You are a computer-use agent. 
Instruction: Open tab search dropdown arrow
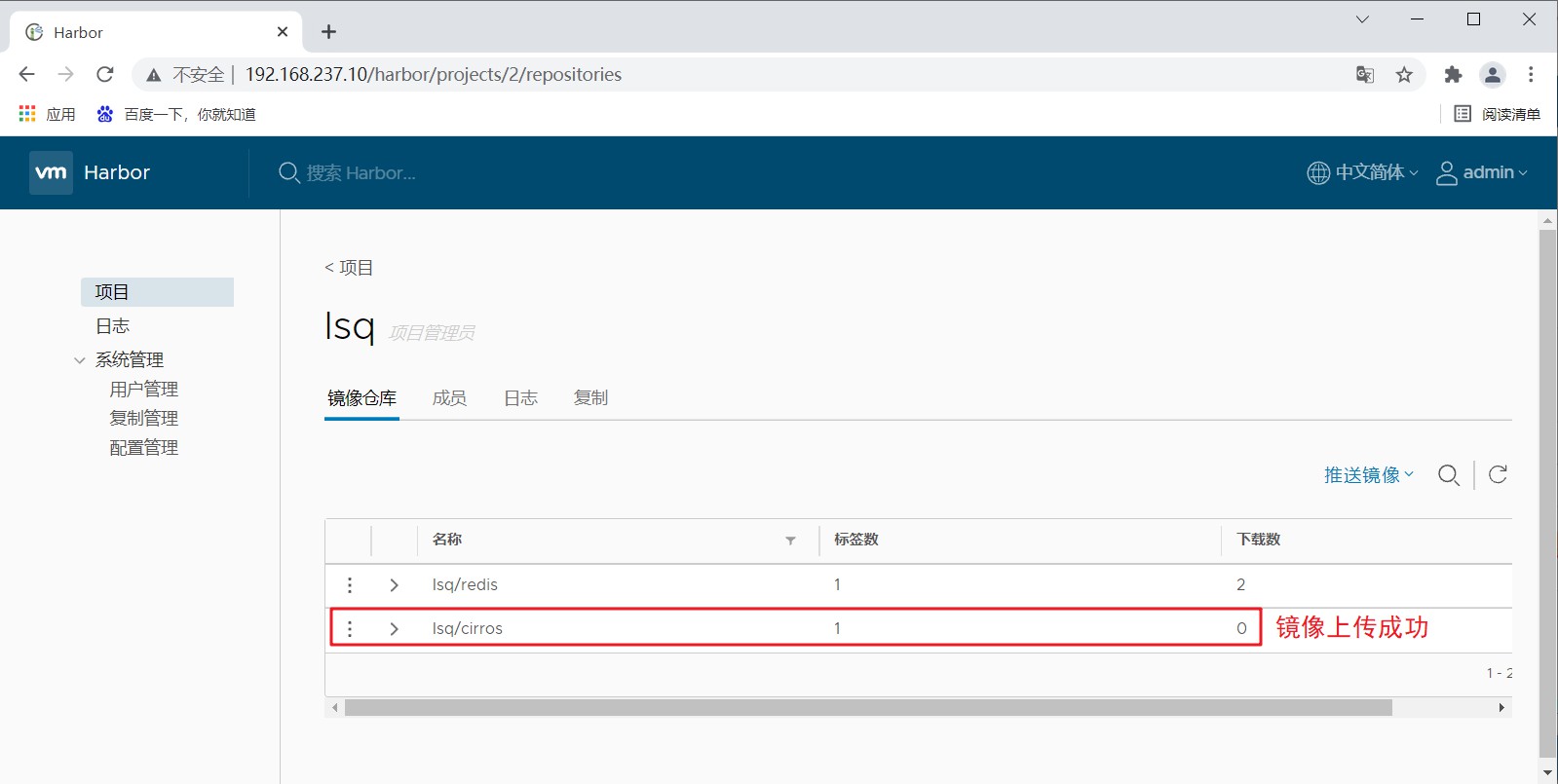[x=1362, y=19]
